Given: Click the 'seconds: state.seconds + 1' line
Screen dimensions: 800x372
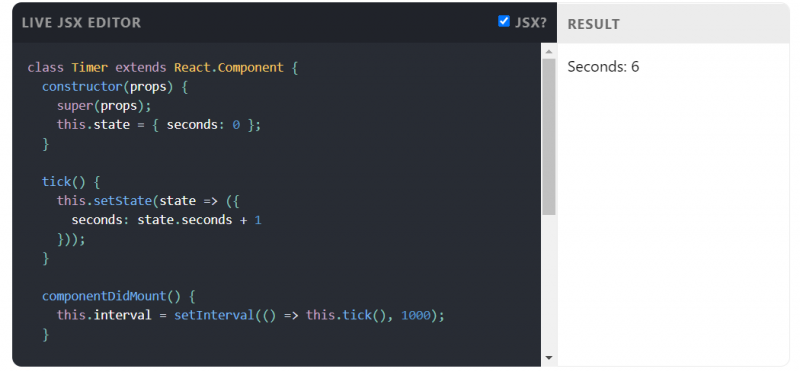Looking at the screenshot, I should [x=166, y=220].
